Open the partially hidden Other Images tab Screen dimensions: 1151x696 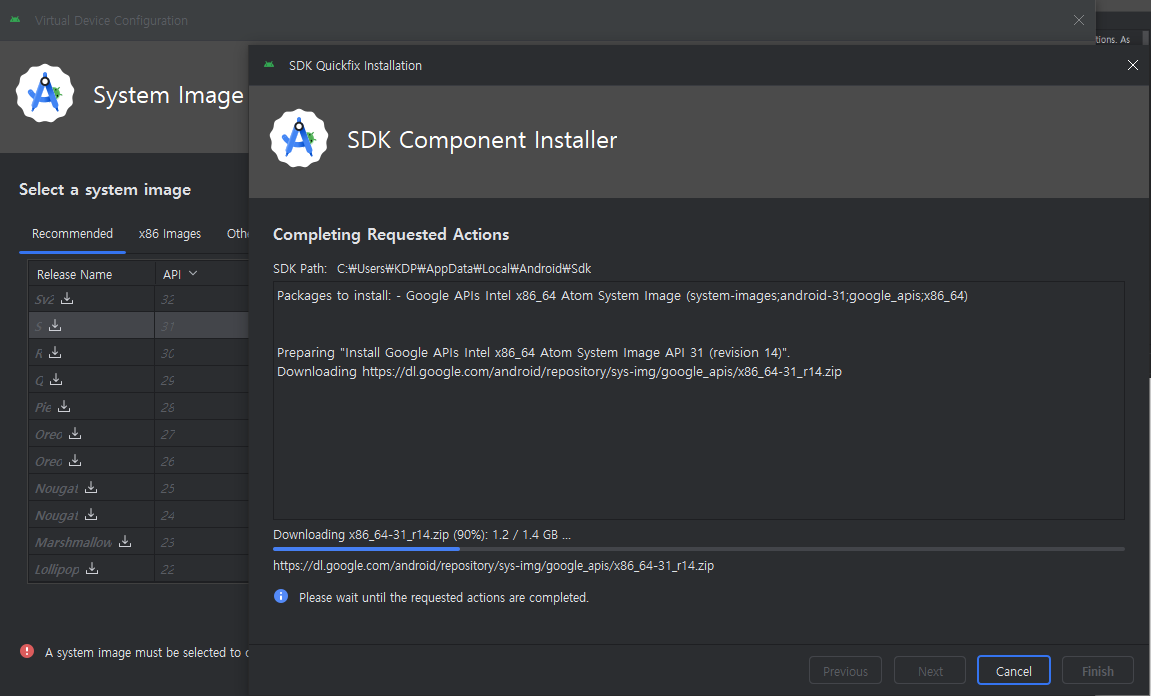(x=237, y=233)
